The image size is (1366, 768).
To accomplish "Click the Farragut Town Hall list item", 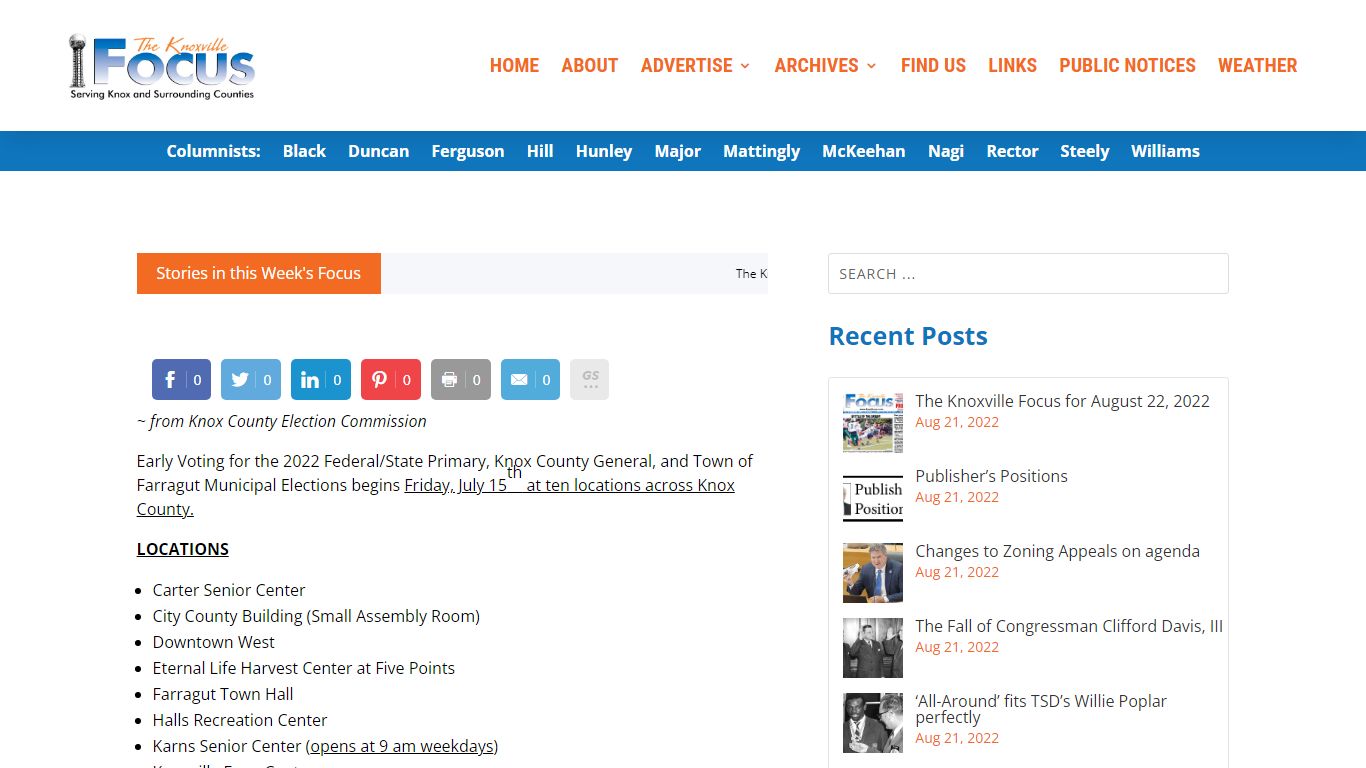I will point(223,694).
